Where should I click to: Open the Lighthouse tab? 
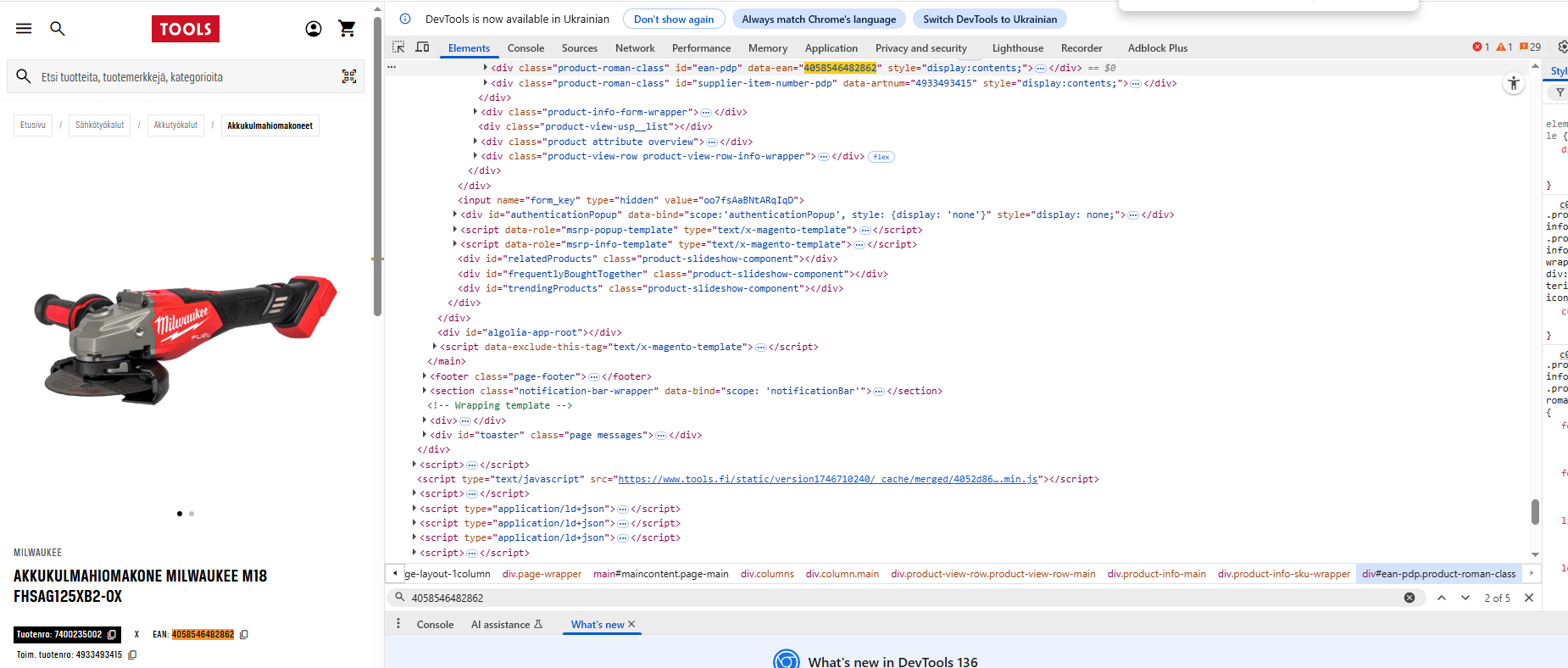[x=1018, y=48]
